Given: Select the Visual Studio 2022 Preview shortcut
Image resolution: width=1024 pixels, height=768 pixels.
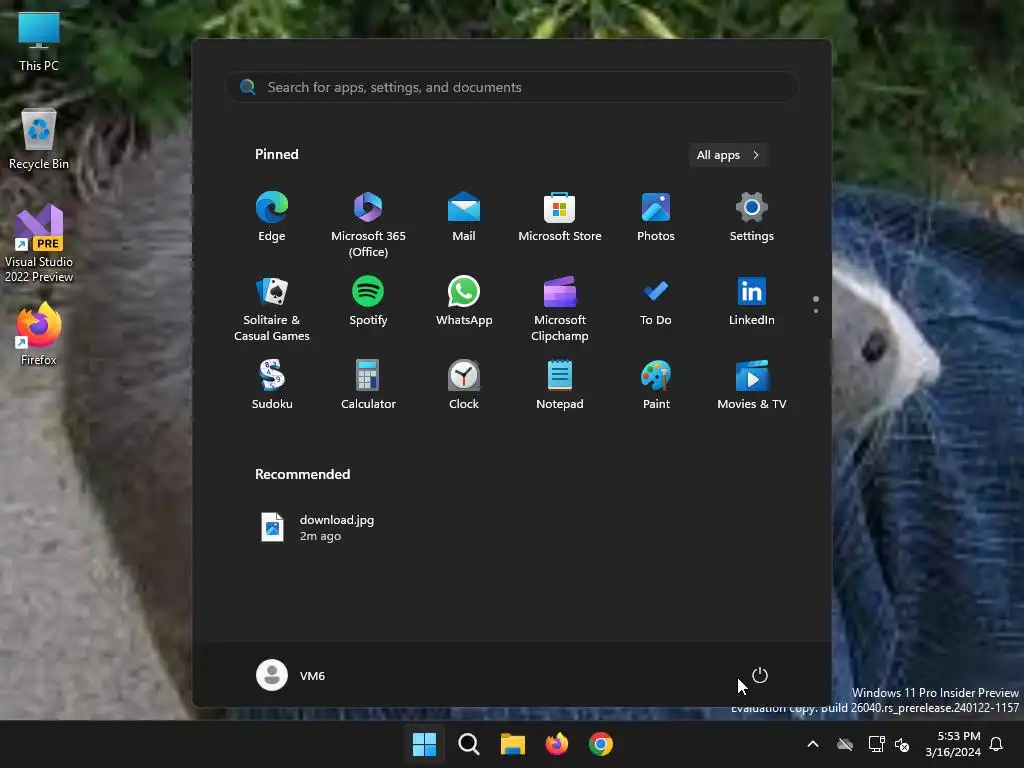Looking at the screenshot, I should [39, 244].
